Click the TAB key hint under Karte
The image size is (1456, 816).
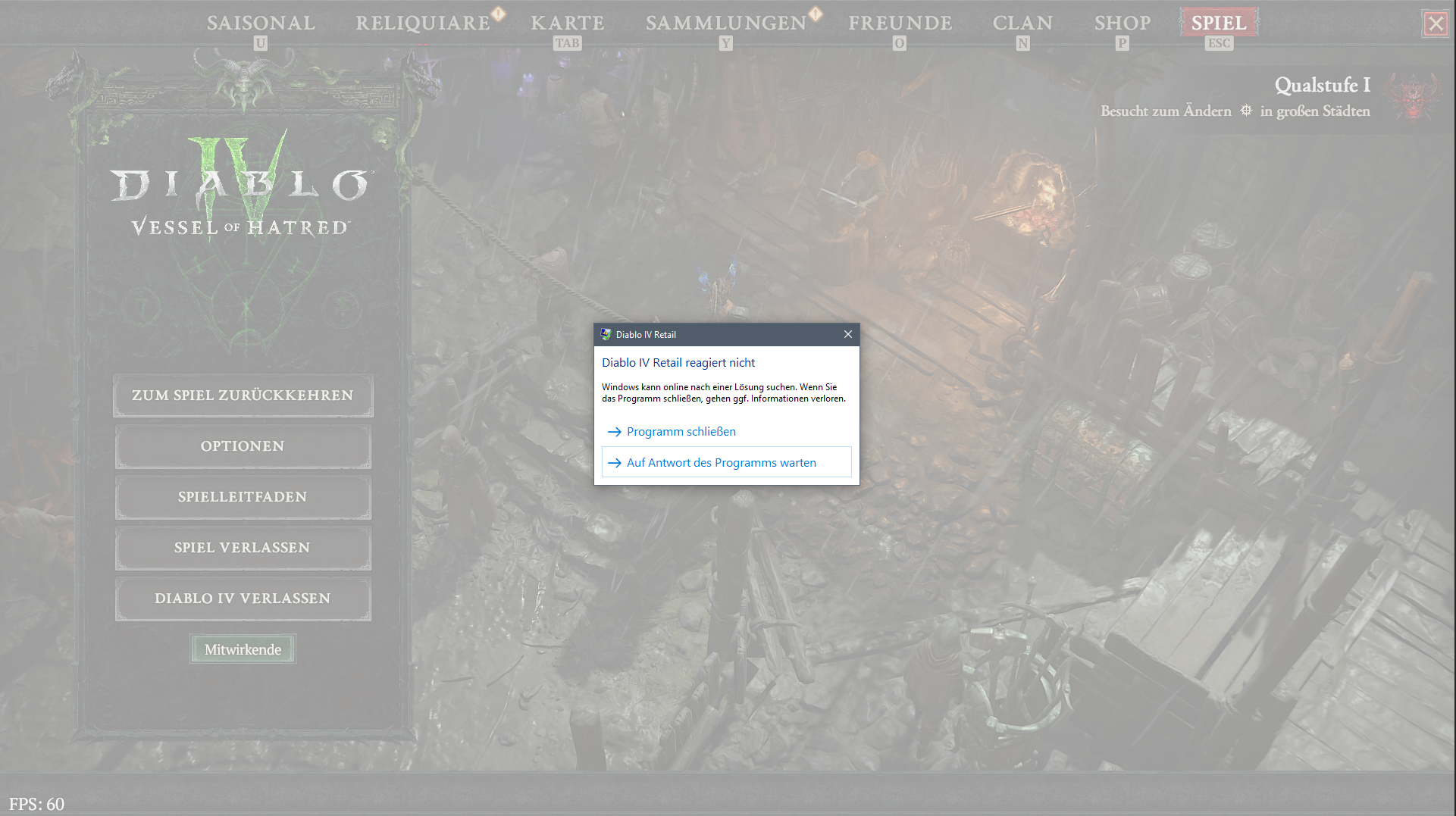tap(567, 43)
